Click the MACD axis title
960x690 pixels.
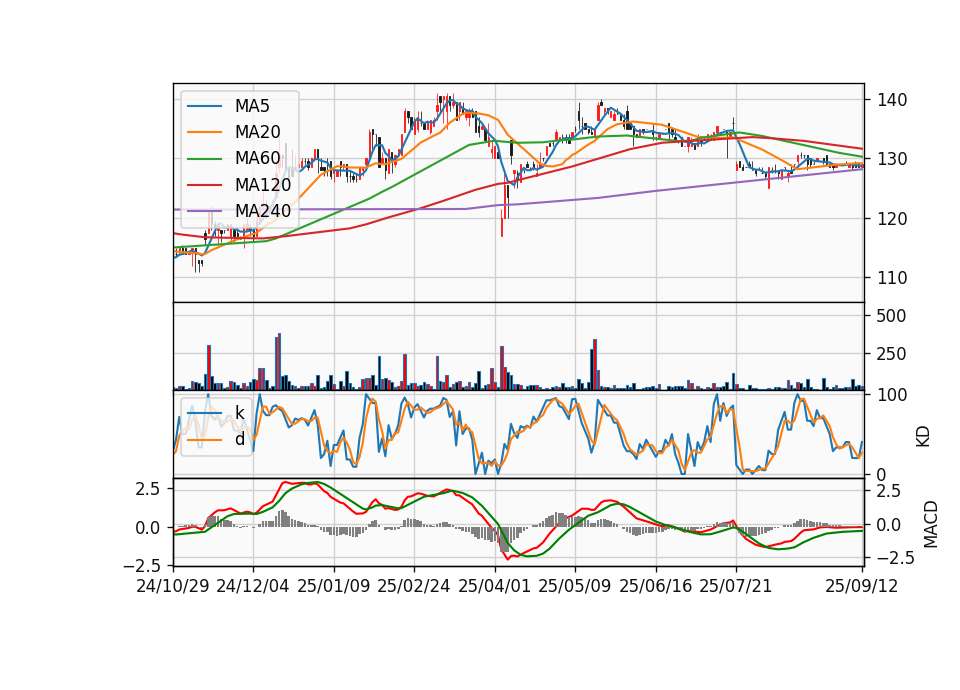click(931, 525)
